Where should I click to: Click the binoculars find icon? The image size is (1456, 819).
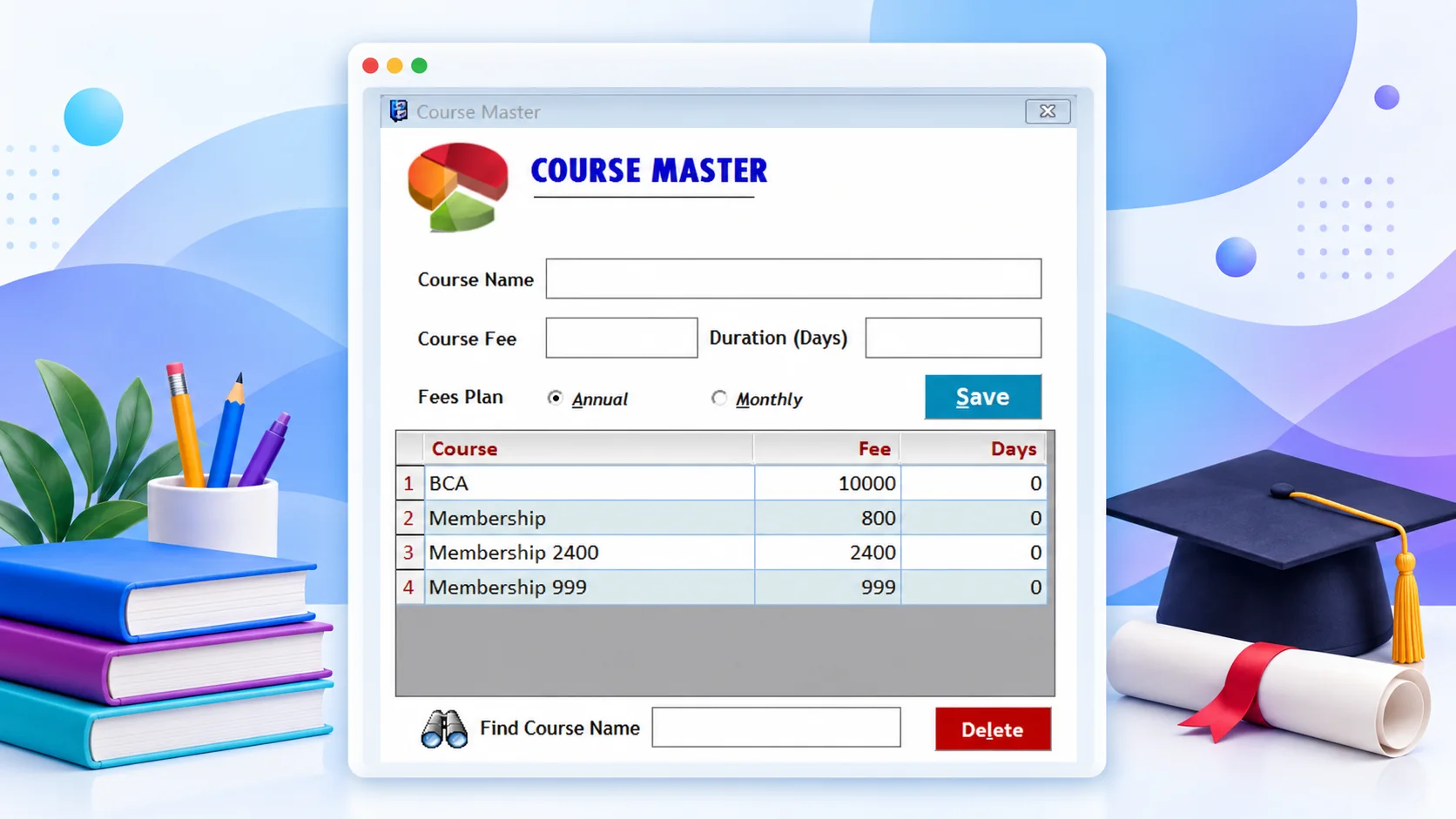pyautogui.click(x=444, y=729)
